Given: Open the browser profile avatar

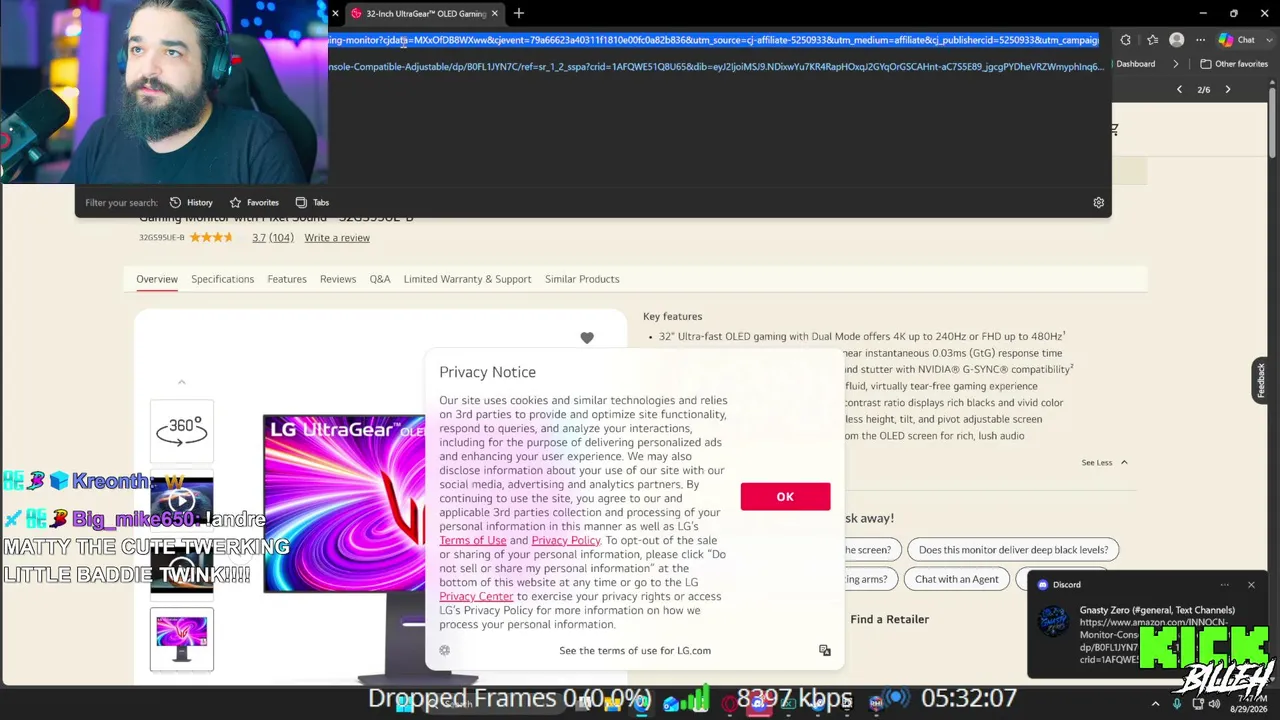Looking at the screenshot, I should click(x=1177, y=40).
